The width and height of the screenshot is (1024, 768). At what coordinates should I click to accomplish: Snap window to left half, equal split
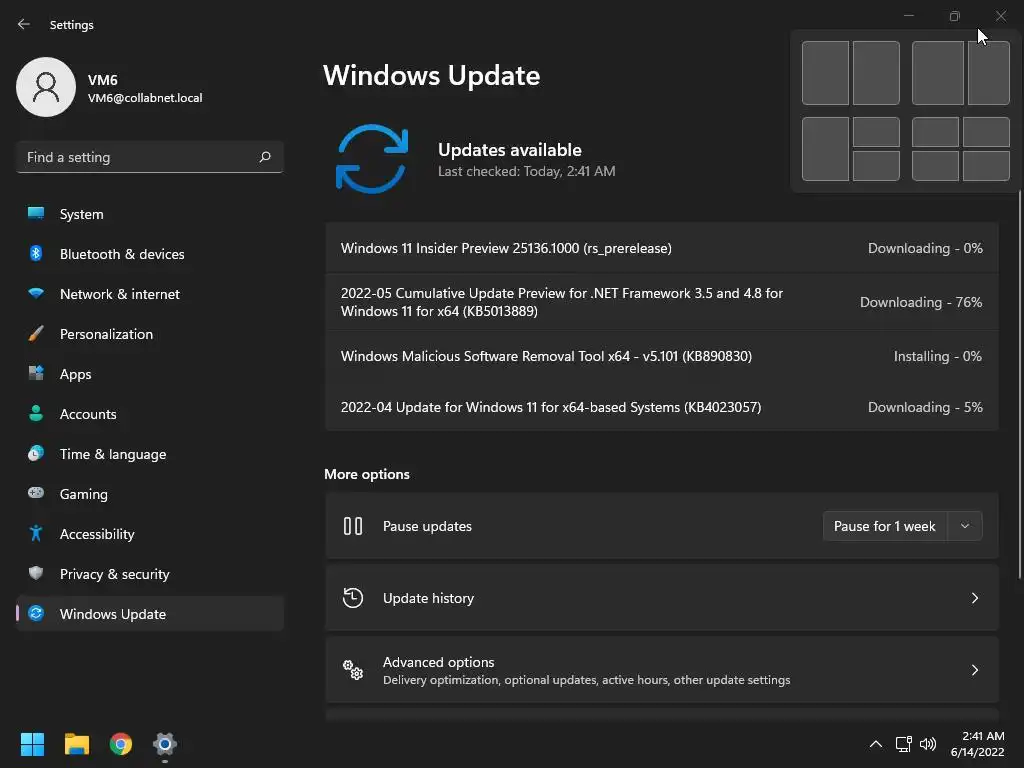coord(825,72)
